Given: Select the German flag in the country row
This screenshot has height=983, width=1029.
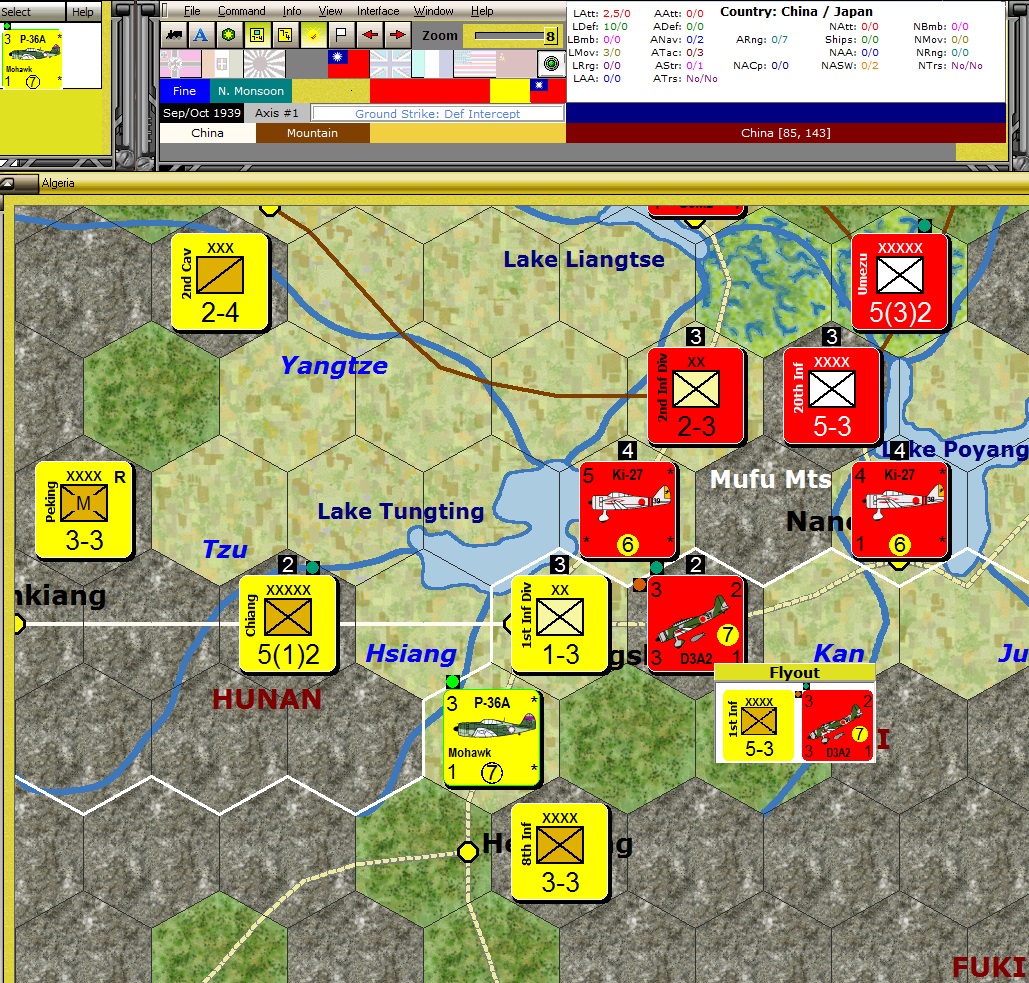Looking at the screenshot, I should (x=180, y=64).
